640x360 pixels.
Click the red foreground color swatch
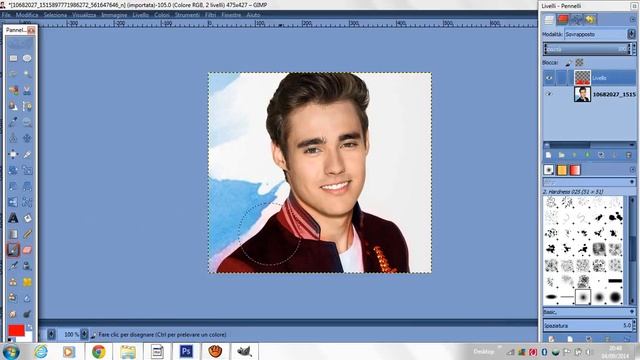pos(16,330)
